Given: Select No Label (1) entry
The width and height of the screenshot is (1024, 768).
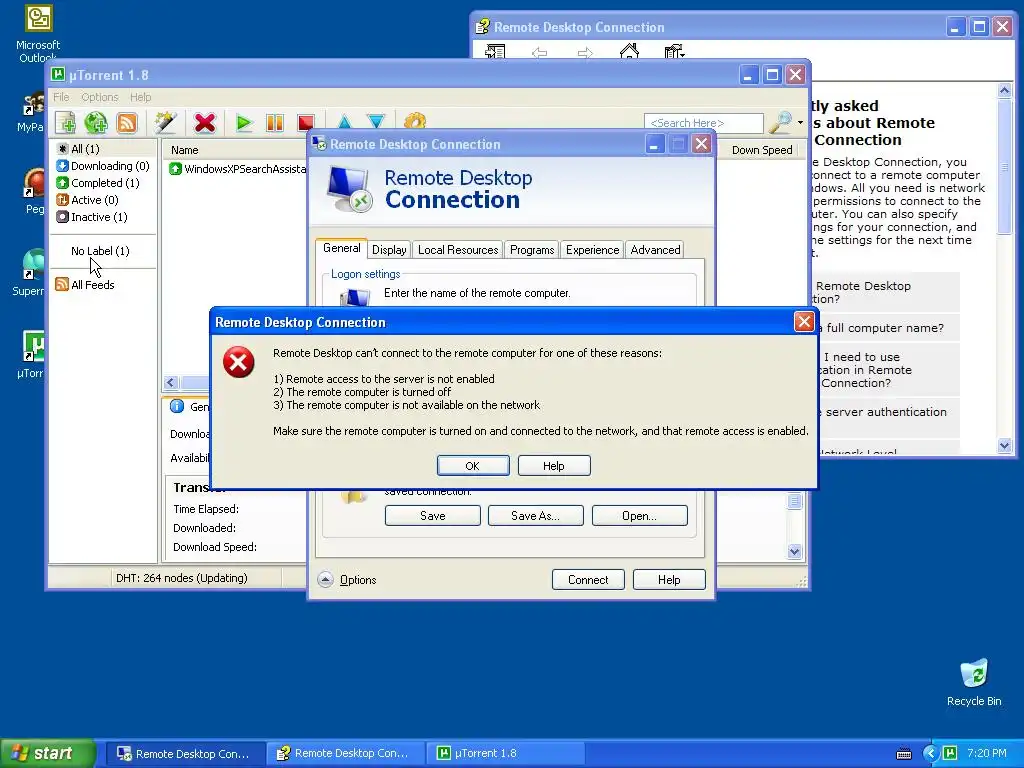Looking at the screenshot, I should 100,251.
